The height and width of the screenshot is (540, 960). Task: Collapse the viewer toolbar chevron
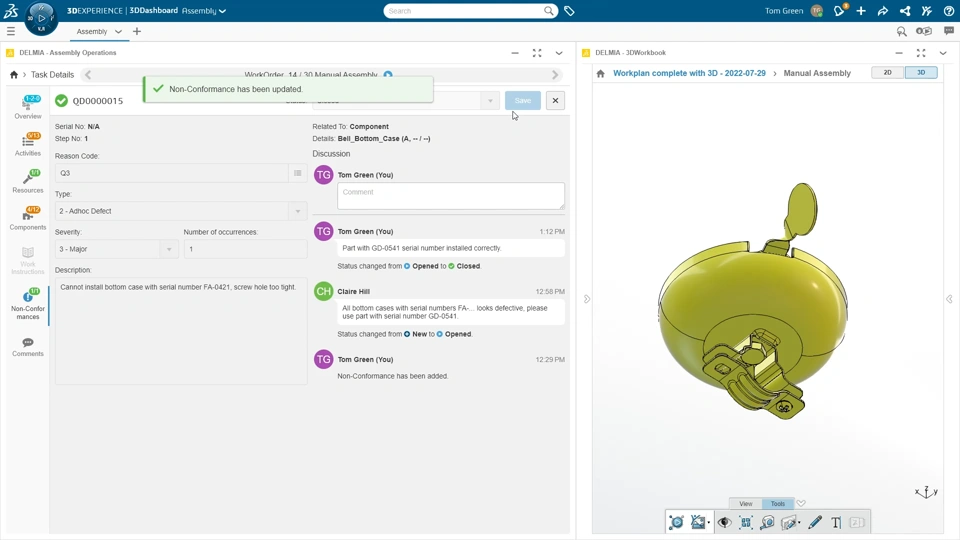[x=801, y=503]
